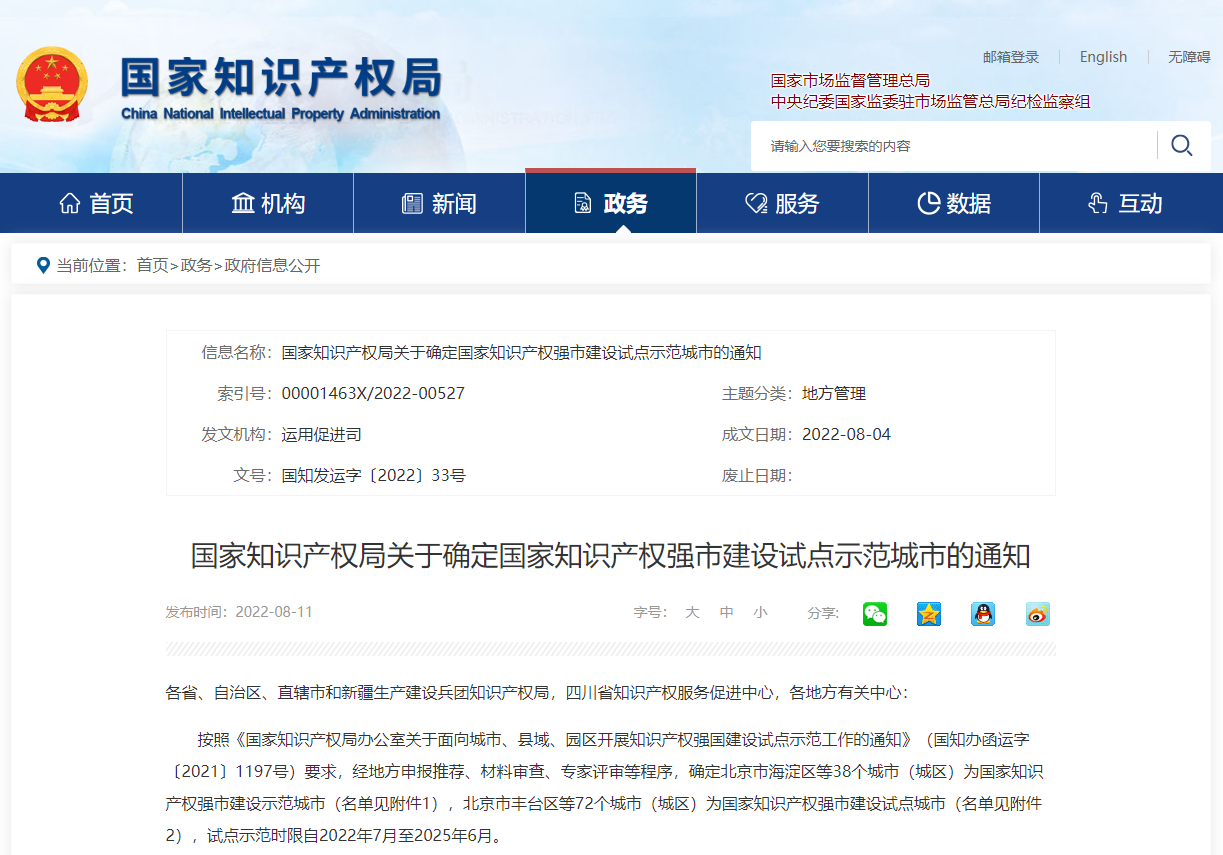Screen dimensions: 1223x855
Task: Open the 无障碍 accessibility link
Action: (1189, 57)
